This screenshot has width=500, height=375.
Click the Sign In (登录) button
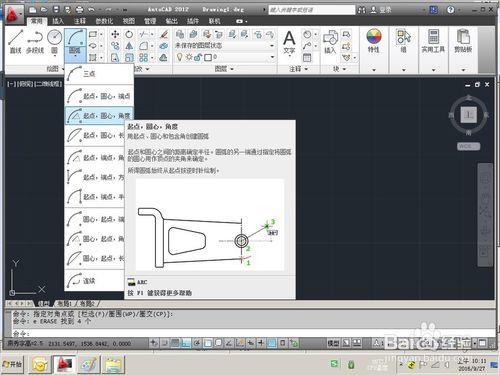click(381, 10)
